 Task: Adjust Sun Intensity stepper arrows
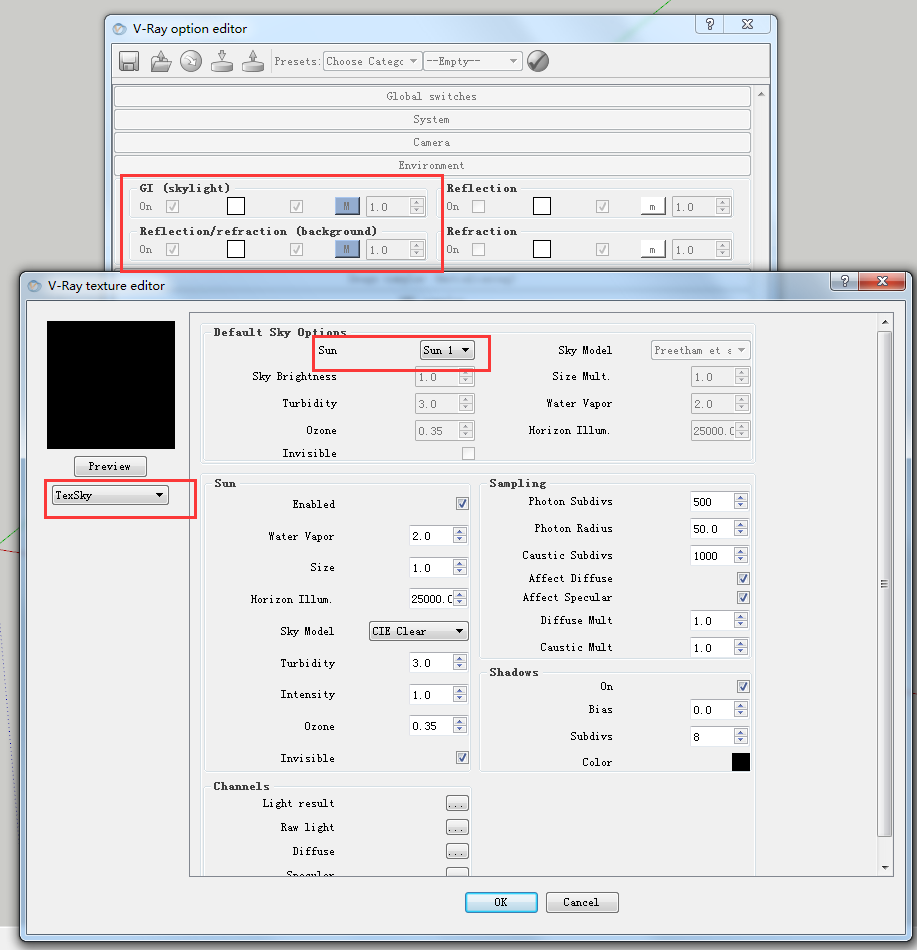(460, 694)
